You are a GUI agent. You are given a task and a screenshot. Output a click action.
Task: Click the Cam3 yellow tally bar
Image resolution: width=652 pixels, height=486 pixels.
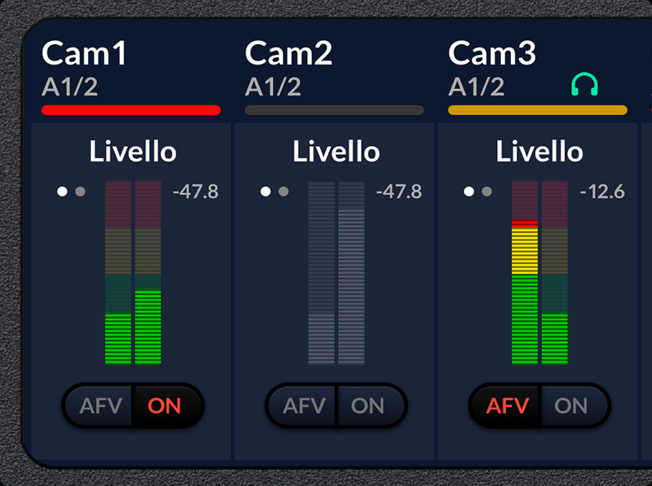point(538,110)
